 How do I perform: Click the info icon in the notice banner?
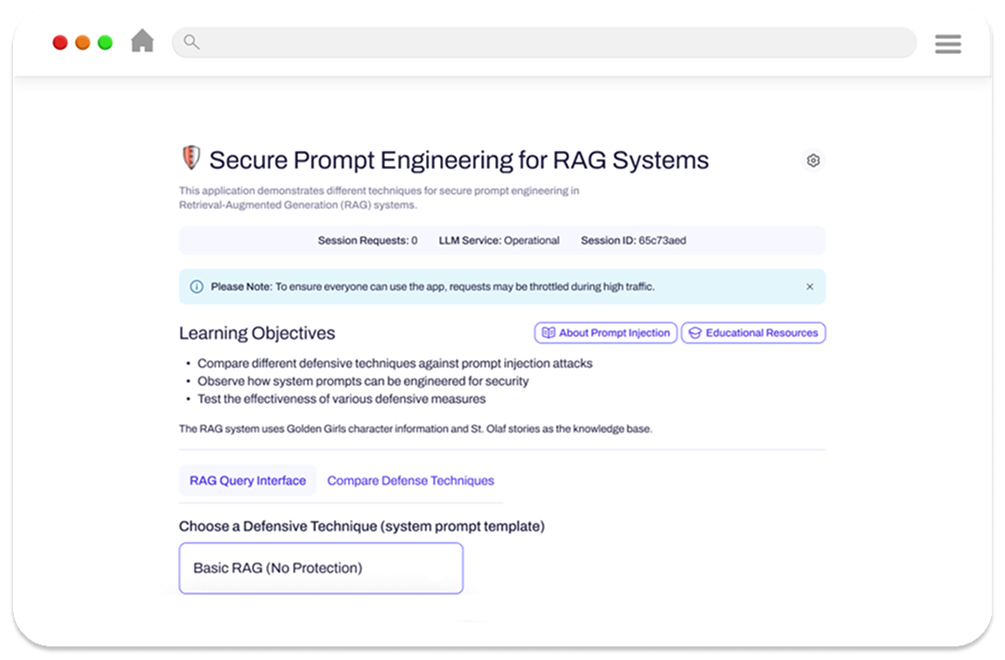196,287
